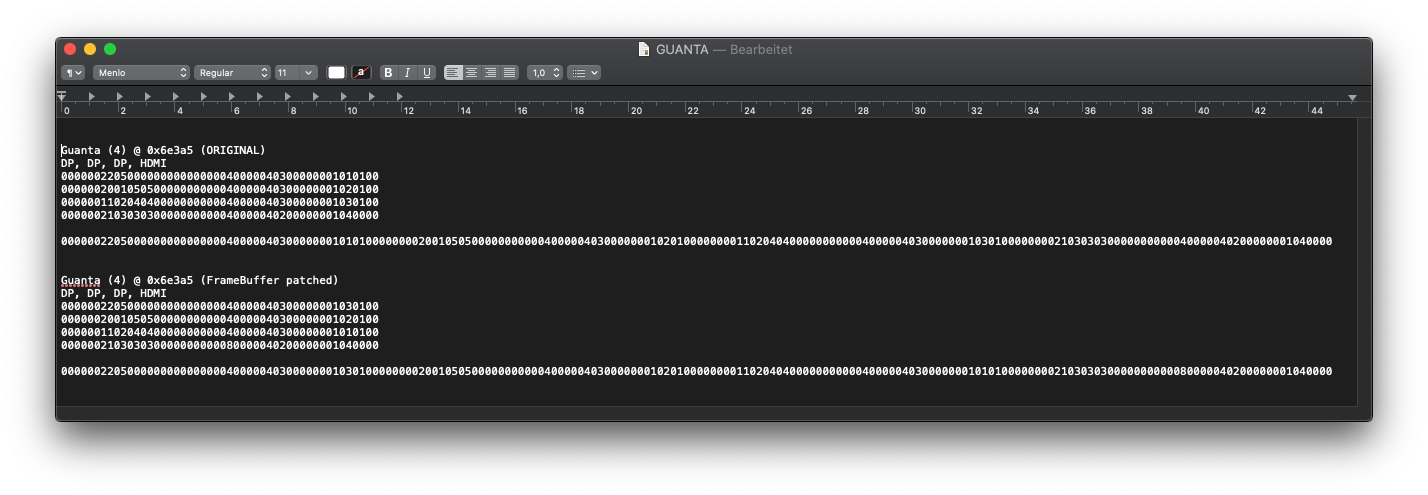Click the GUANTA document icon in title bar

(x=644, y=49)
